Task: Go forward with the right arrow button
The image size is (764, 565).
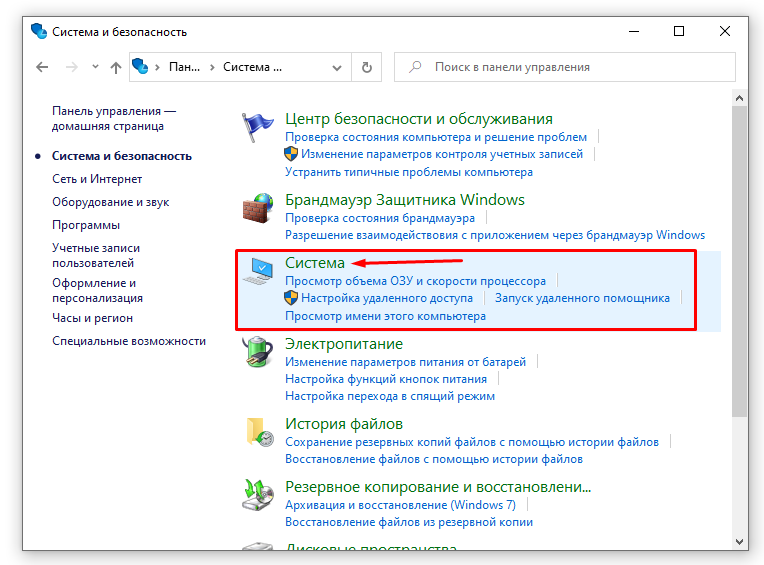Action: click(72, 67)
